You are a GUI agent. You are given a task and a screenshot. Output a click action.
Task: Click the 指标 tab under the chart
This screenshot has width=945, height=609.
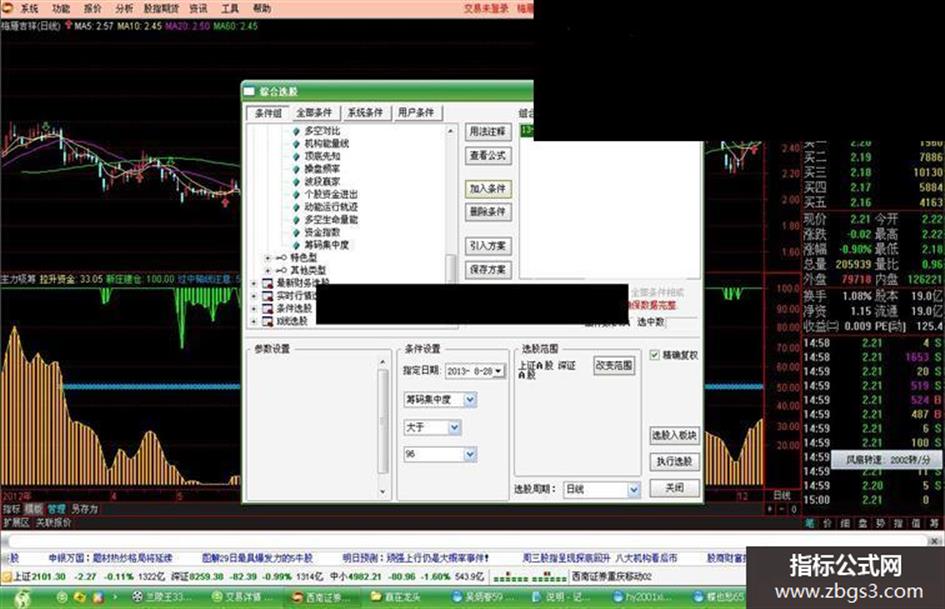tap(11, 509)
